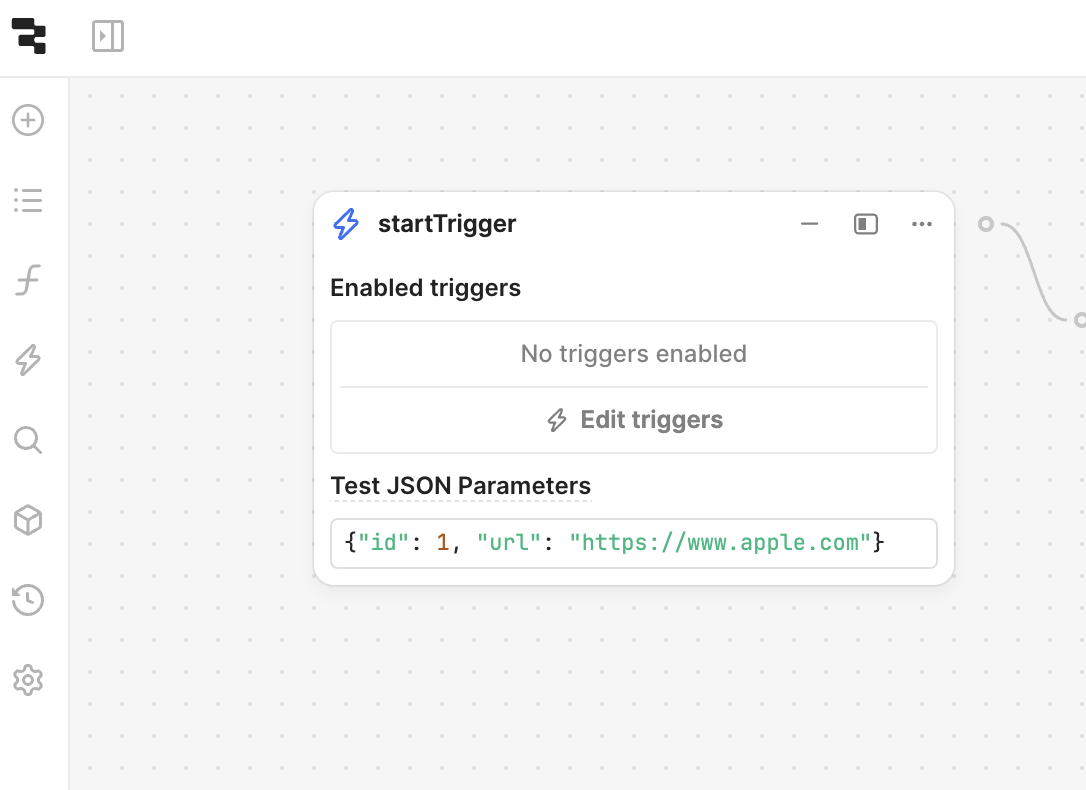Click the startTrigger block title

point(447,224)
